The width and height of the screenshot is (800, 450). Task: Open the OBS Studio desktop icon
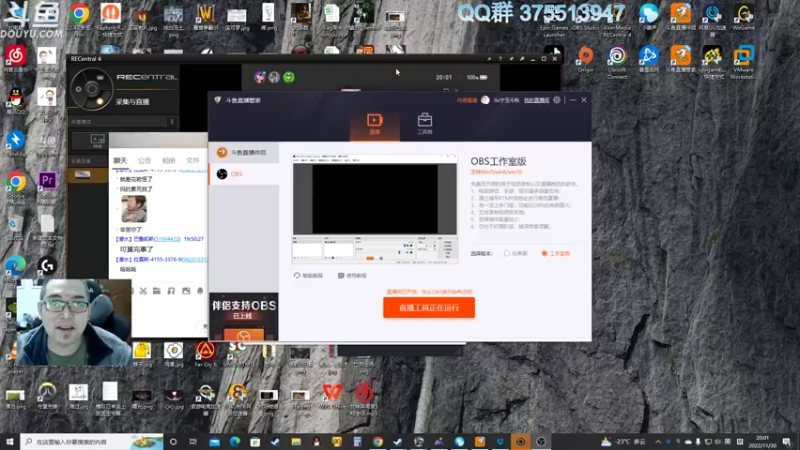tap(585, 17)
